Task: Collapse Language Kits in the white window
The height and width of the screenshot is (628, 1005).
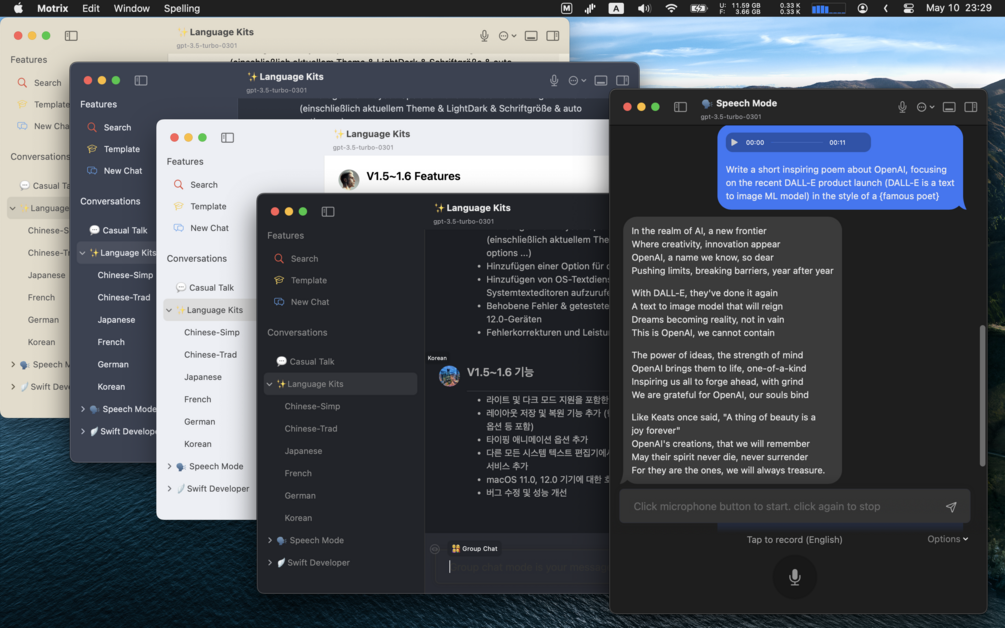Action: (169, 310)
